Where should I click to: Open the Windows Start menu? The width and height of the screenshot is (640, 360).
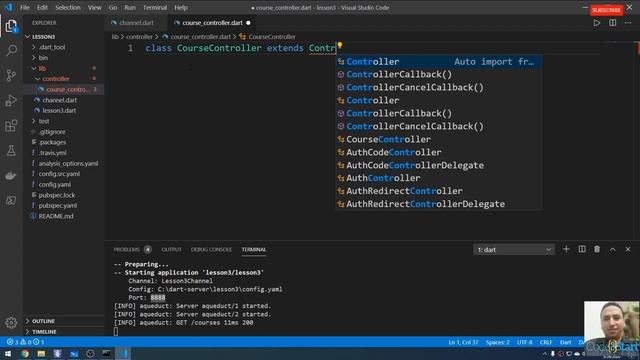8,353
